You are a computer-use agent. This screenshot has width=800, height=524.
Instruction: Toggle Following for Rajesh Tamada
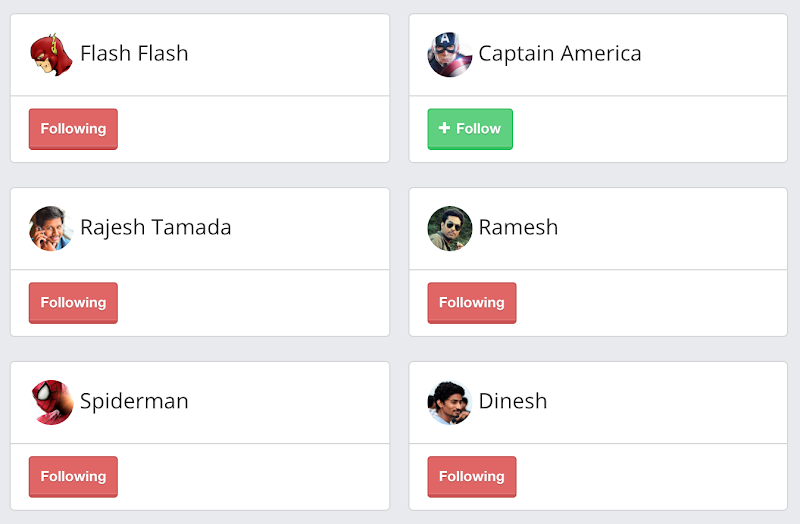tap(73, 303)
